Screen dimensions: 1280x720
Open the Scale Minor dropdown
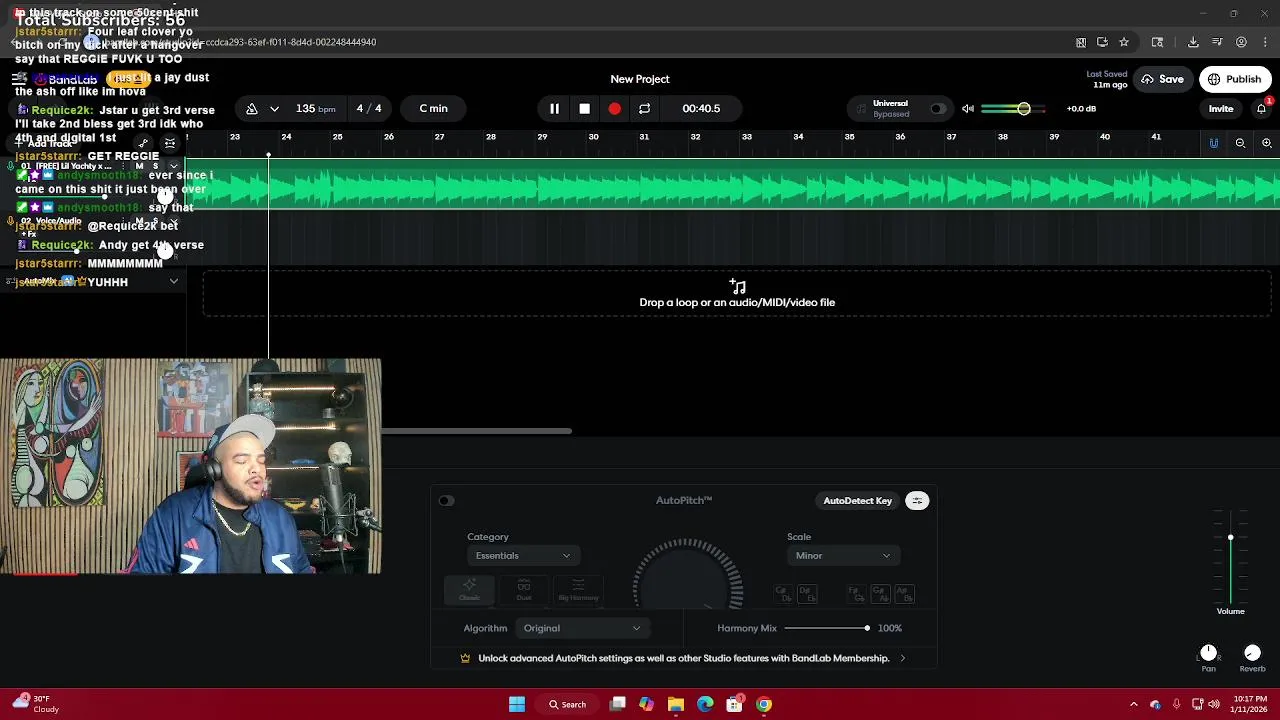(x=843, y=556)
